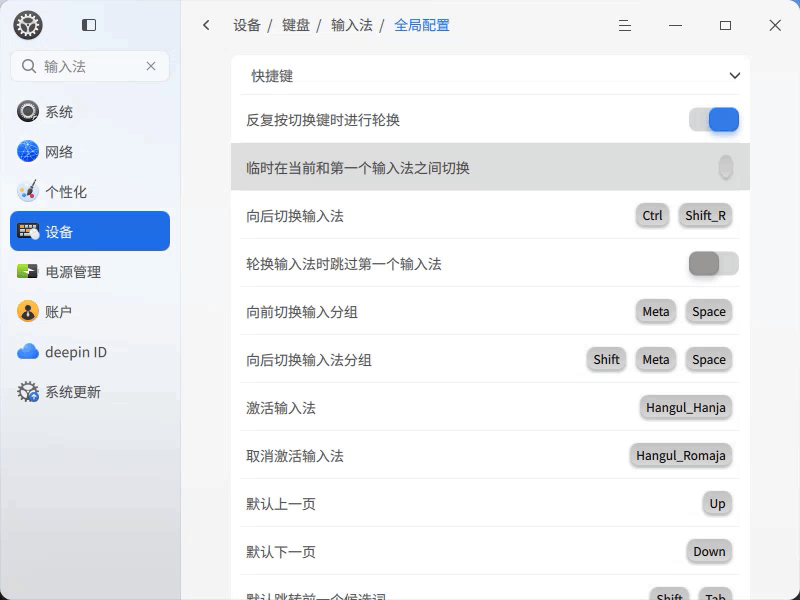
Task: Edit Hangul_Hanja shortcut for 激活输入法
Action: (686, 407)
